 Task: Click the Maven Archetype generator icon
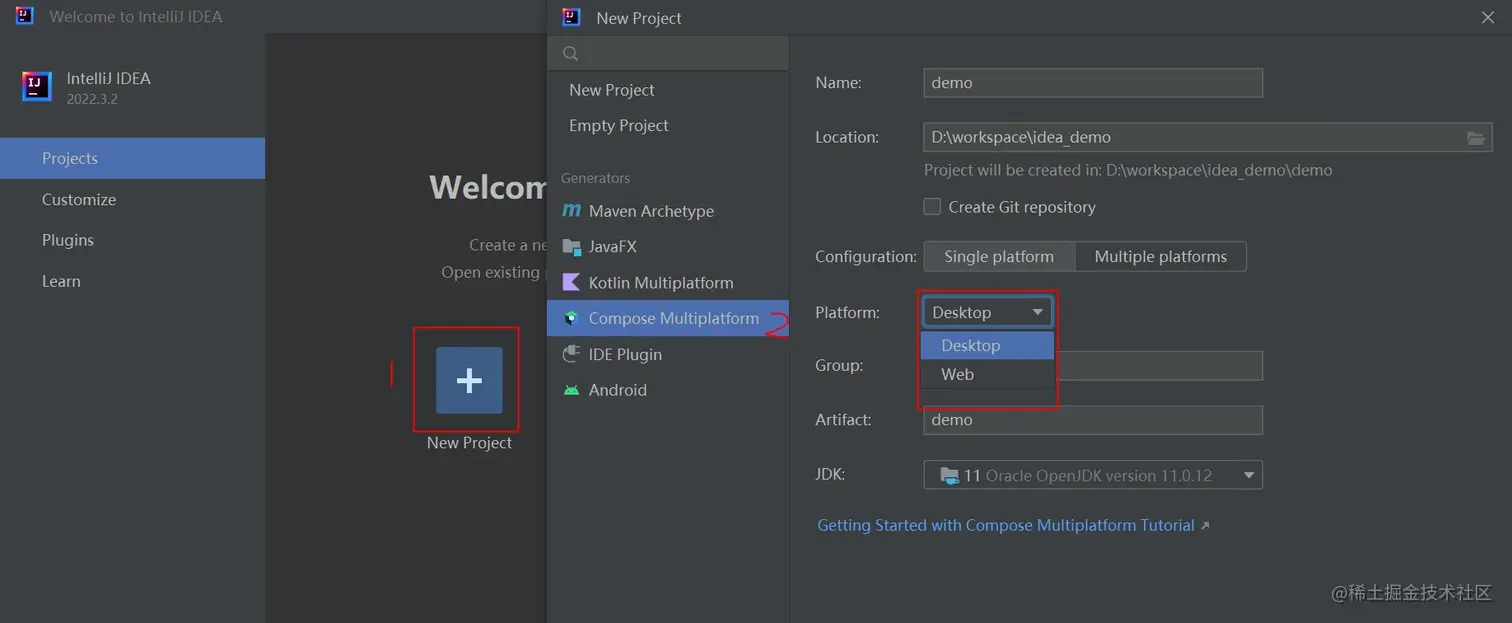(571, 211)
